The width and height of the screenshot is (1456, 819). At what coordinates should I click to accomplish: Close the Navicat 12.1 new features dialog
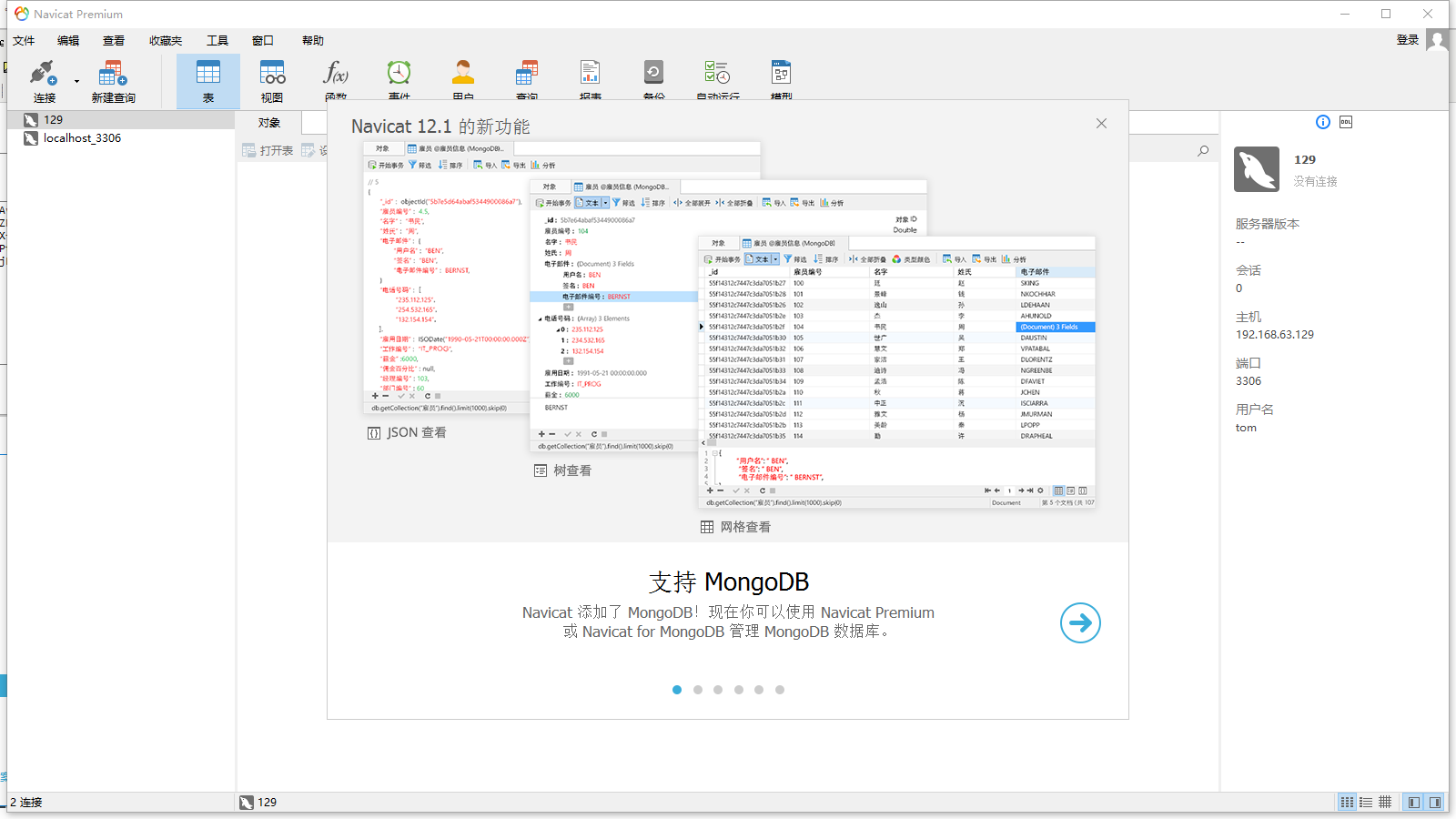click(x=1101, y=124)
